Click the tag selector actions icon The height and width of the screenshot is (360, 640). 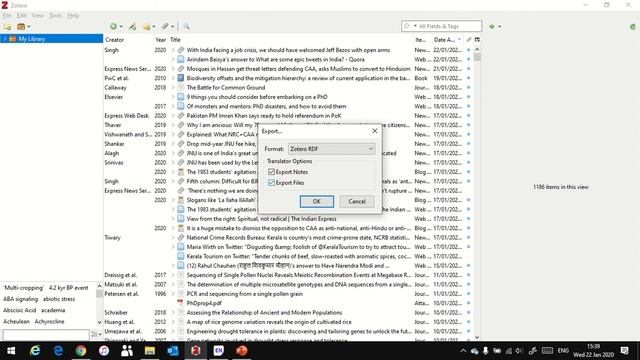tap(96, 334)
